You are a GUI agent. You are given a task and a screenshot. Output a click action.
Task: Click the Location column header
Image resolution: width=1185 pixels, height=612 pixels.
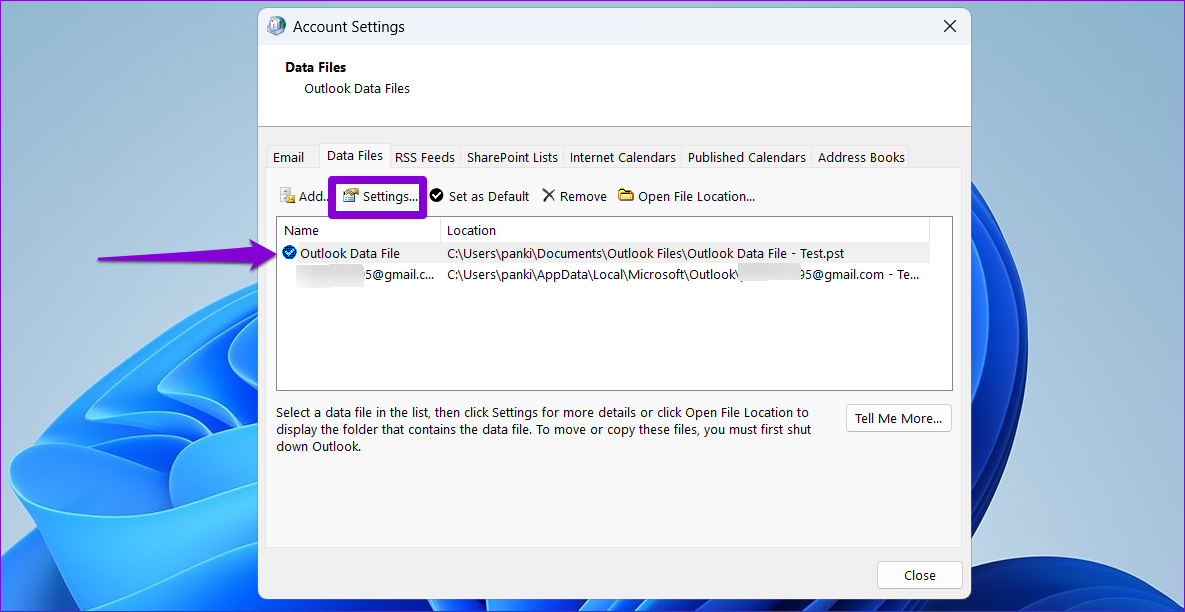click(685, 230)
